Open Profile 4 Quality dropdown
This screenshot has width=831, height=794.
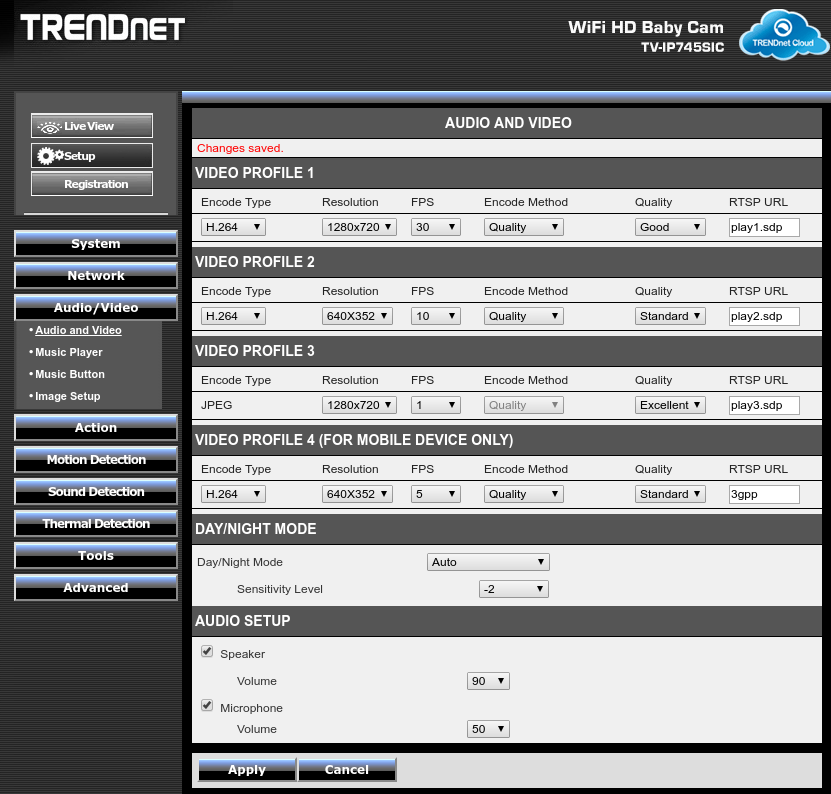pos(670,494)
